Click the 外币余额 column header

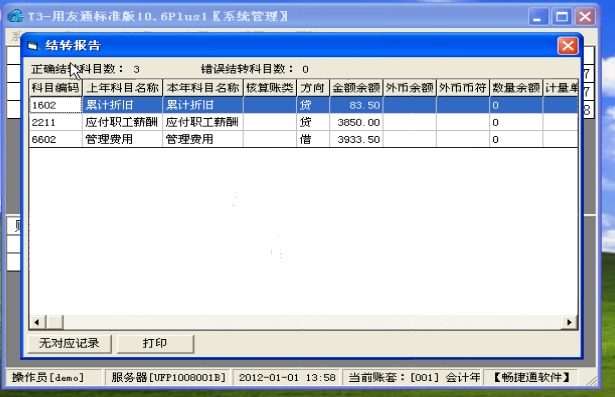click(x=409, y=88)
